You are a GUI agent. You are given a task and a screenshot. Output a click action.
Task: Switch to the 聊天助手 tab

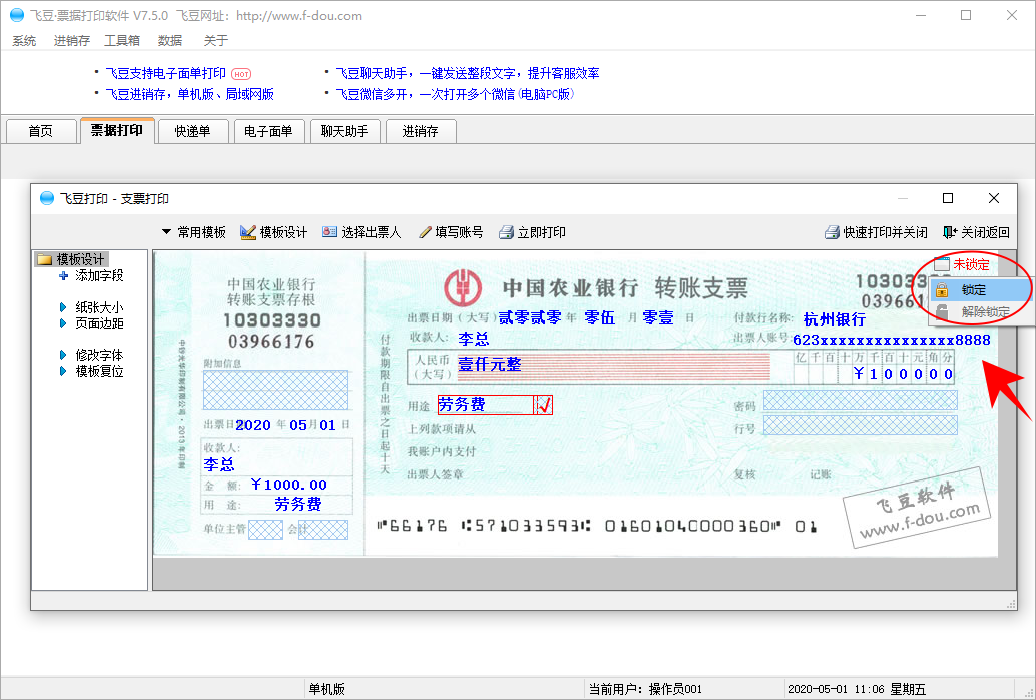[344, 131]
